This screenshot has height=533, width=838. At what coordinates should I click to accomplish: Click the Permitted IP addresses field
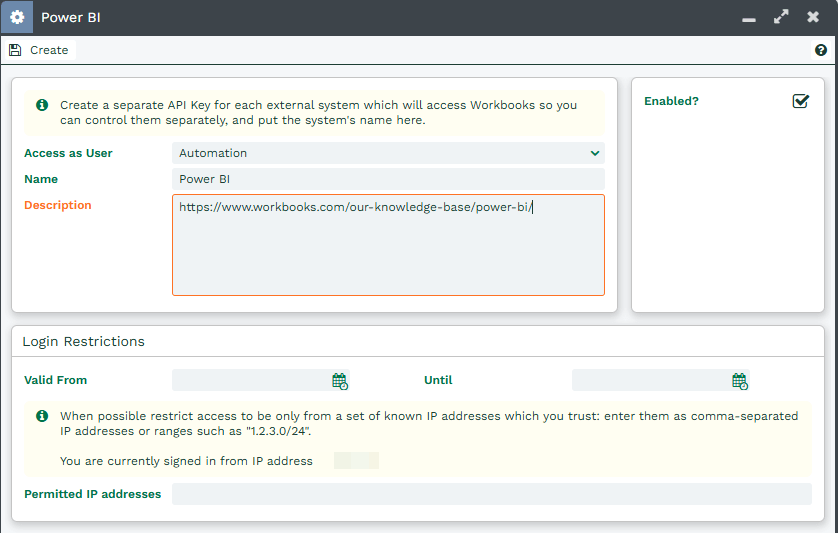[x=492, y=494]
